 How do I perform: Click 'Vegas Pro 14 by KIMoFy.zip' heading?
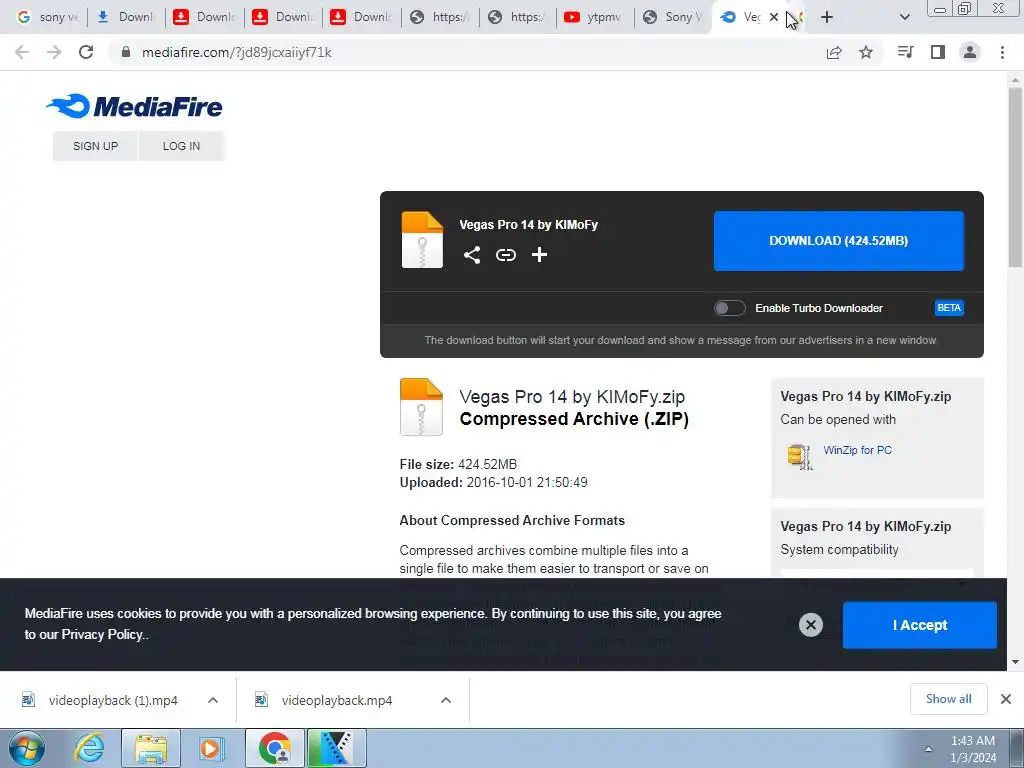(x=572, y=396)
